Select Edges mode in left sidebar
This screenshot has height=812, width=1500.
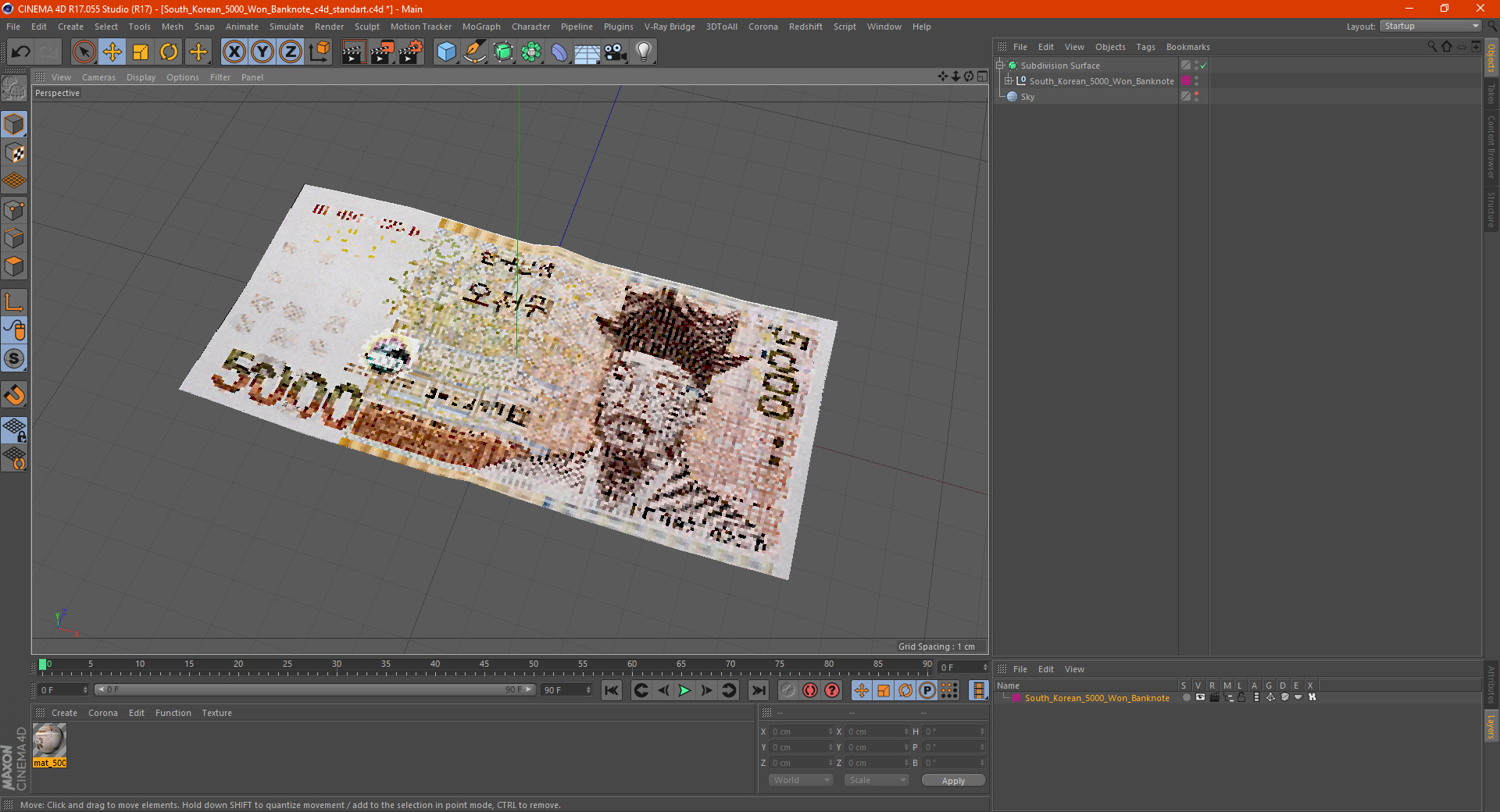click(14, 238)
